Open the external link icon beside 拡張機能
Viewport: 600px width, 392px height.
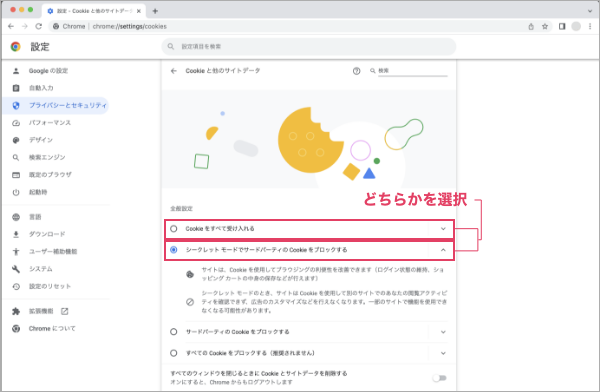[65, 311]
